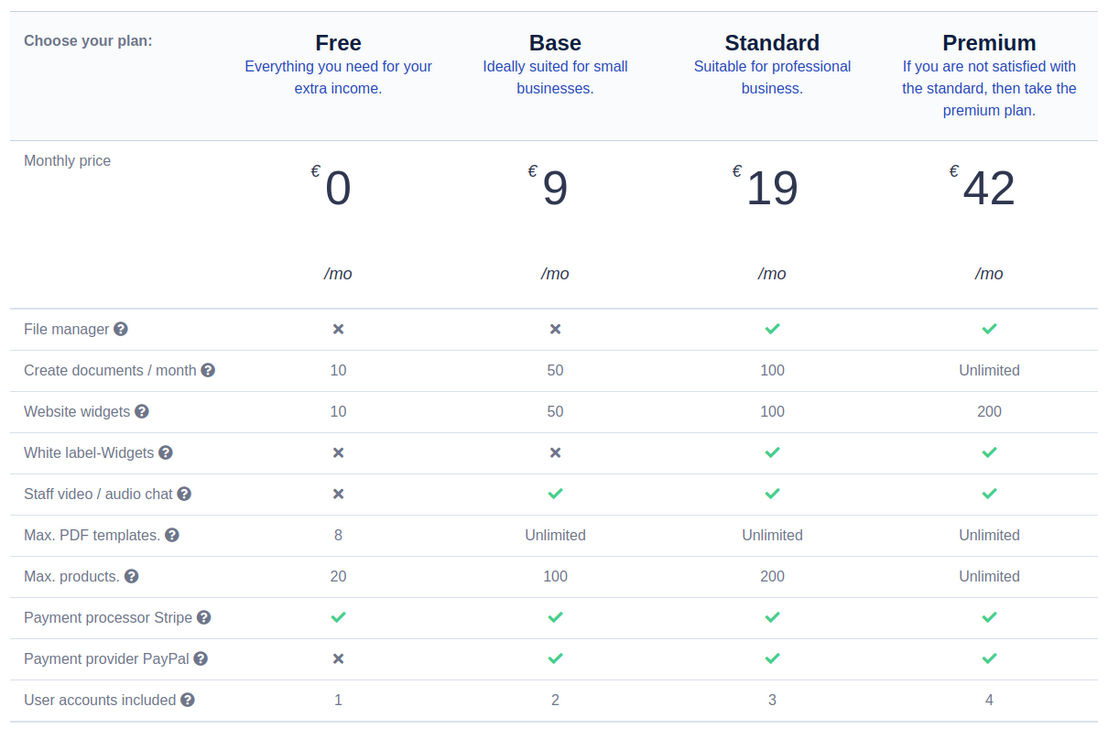The image size is (1108, 729).
Task: Open White label-Widgets help tooltip icon
Action: (x=165, y=453)
